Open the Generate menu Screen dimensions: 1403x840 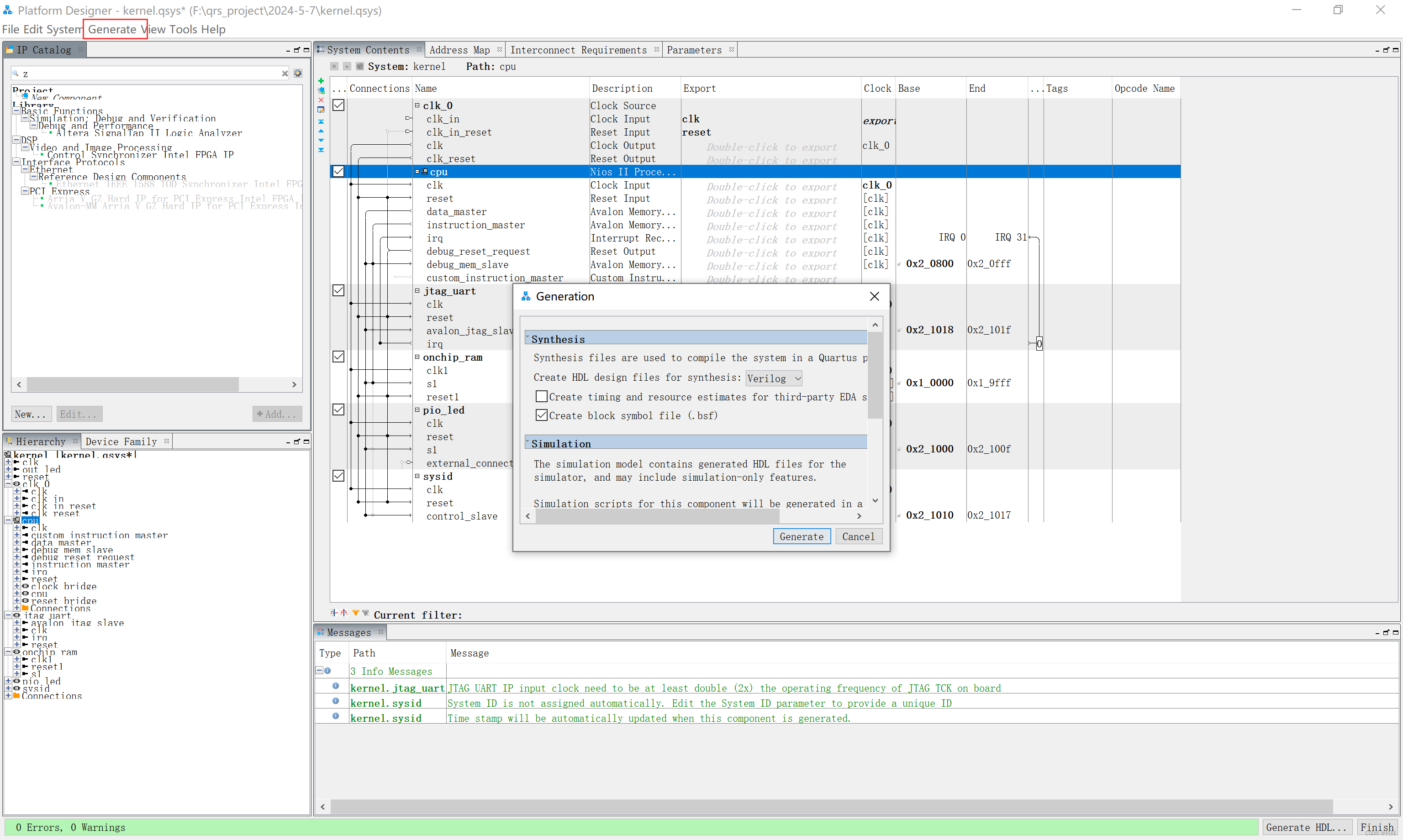point(112,29)
